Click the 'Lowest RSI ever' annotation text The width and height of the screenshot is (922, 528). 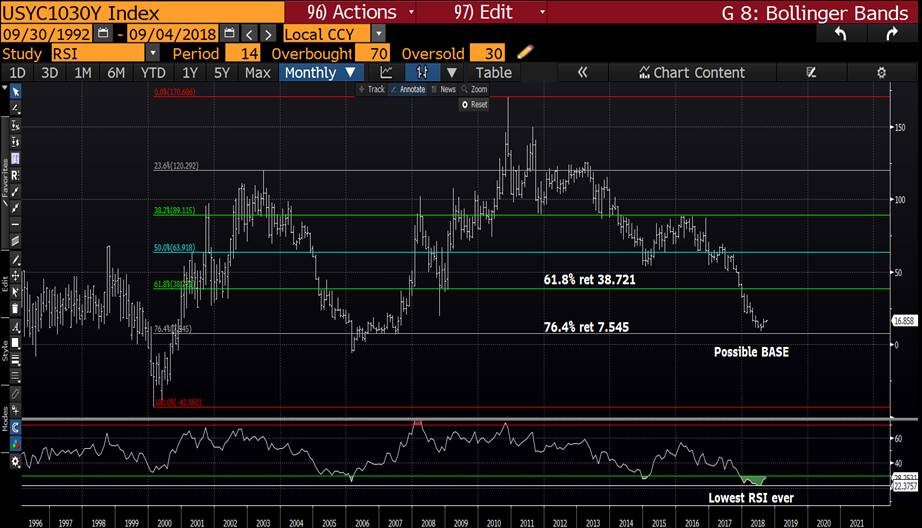(x=751, y=497)
